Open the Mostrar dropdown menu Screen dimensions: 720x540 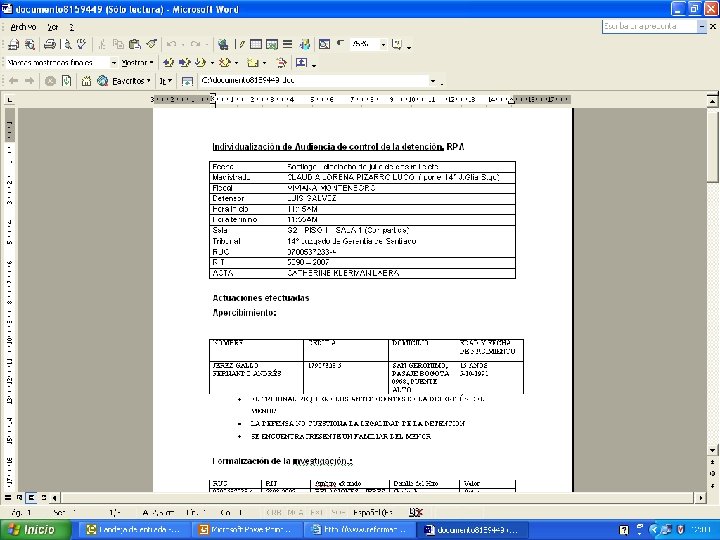coord(137,62)
